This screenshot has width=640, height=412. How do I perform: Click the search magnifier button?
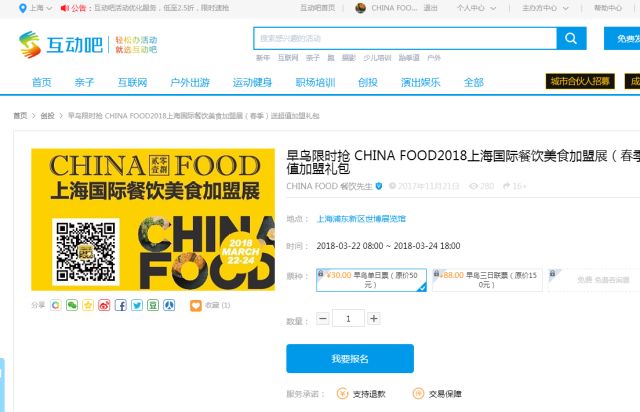point(571,38)
